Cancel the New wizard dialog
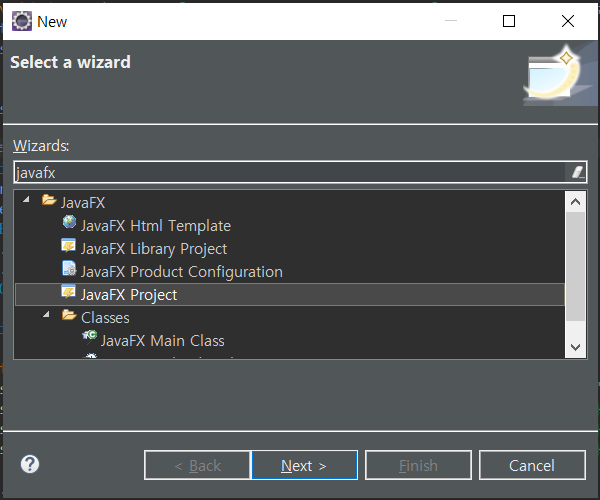600x500 pixels. [x=532, y=465]
